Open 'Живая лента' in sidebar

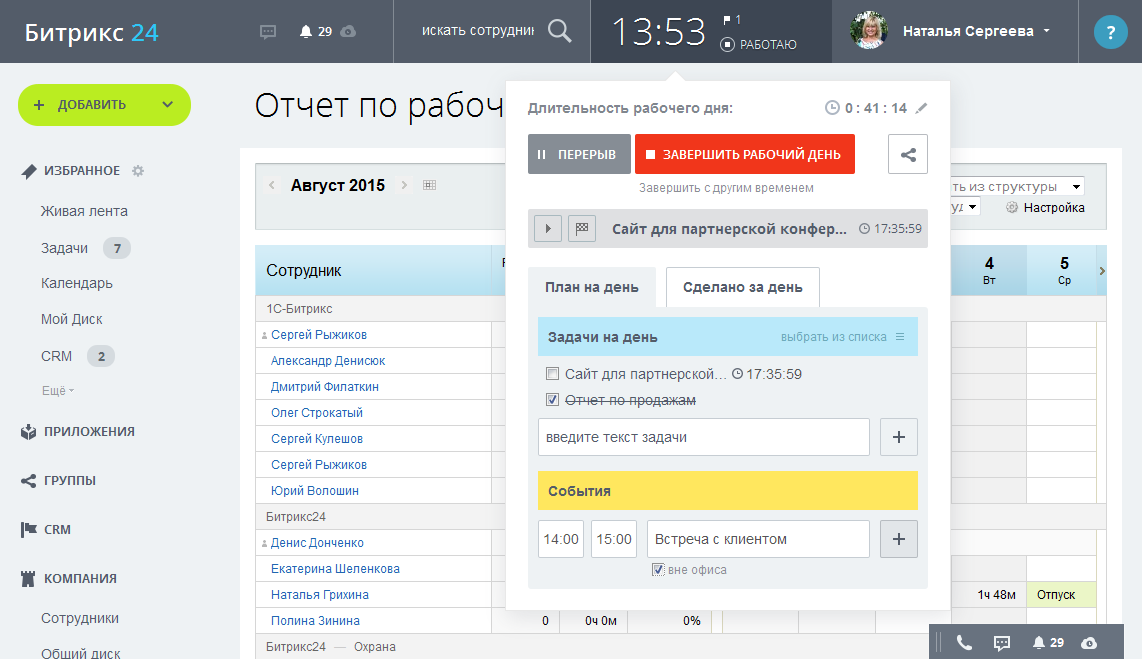[x=84, y=211]
